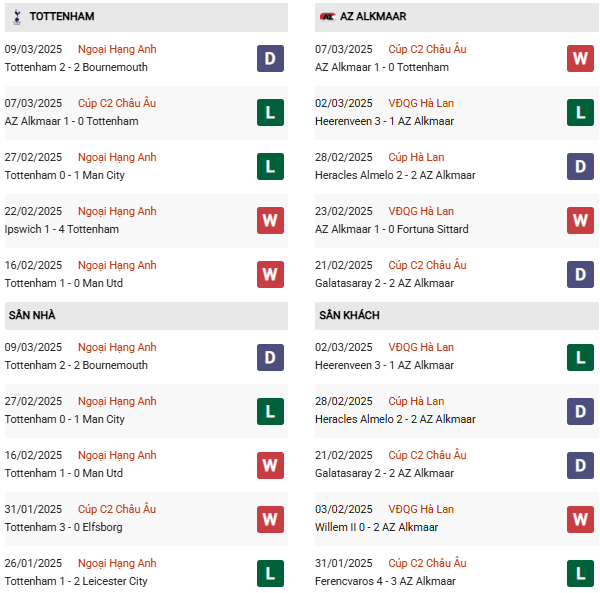
Task: Click the TOTTENHAM team header title
Action: (62, 17)
